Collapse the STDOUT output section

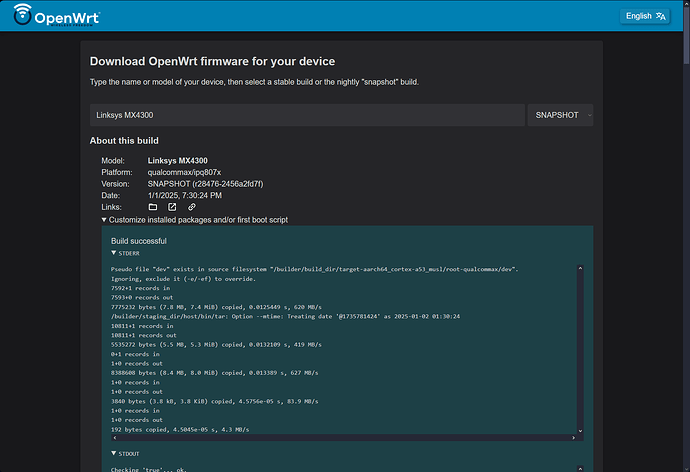pos(125,454)
